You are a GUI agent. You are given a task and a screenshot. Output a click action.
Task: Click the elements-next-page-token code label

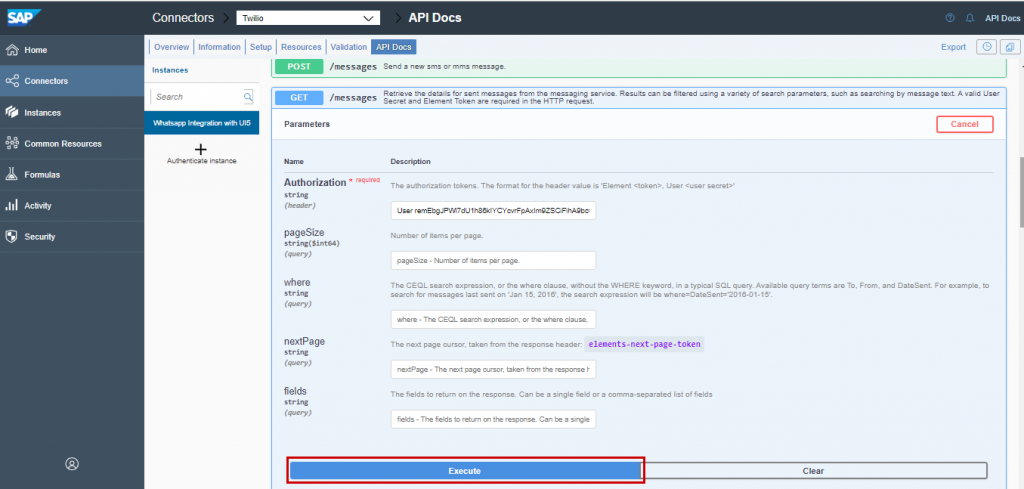click(x=643, y=343)
